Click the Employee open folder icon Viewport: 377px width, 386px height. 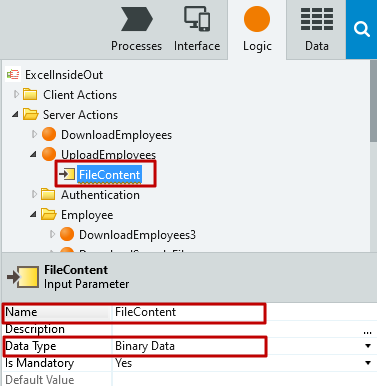(49, 215)
